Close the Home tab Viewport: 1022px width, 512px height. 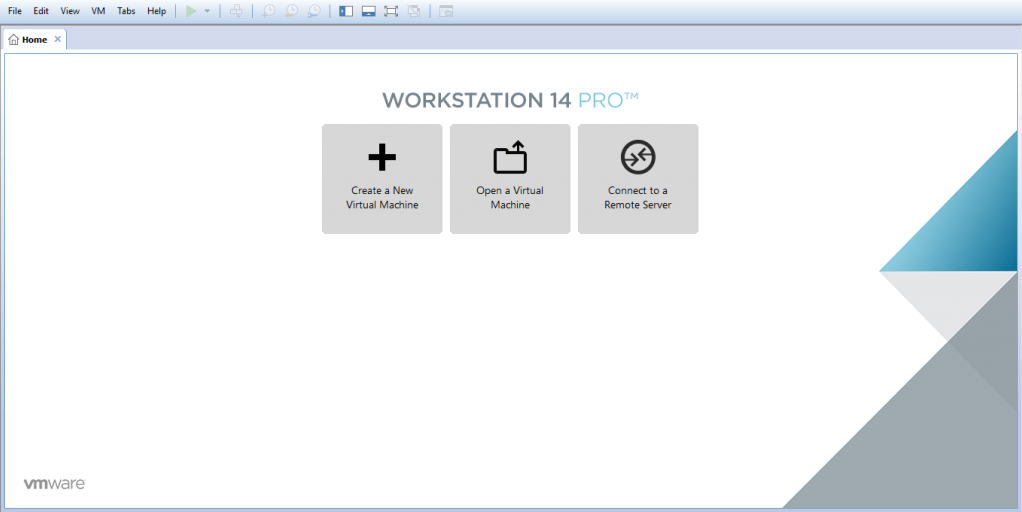point(57,39)
